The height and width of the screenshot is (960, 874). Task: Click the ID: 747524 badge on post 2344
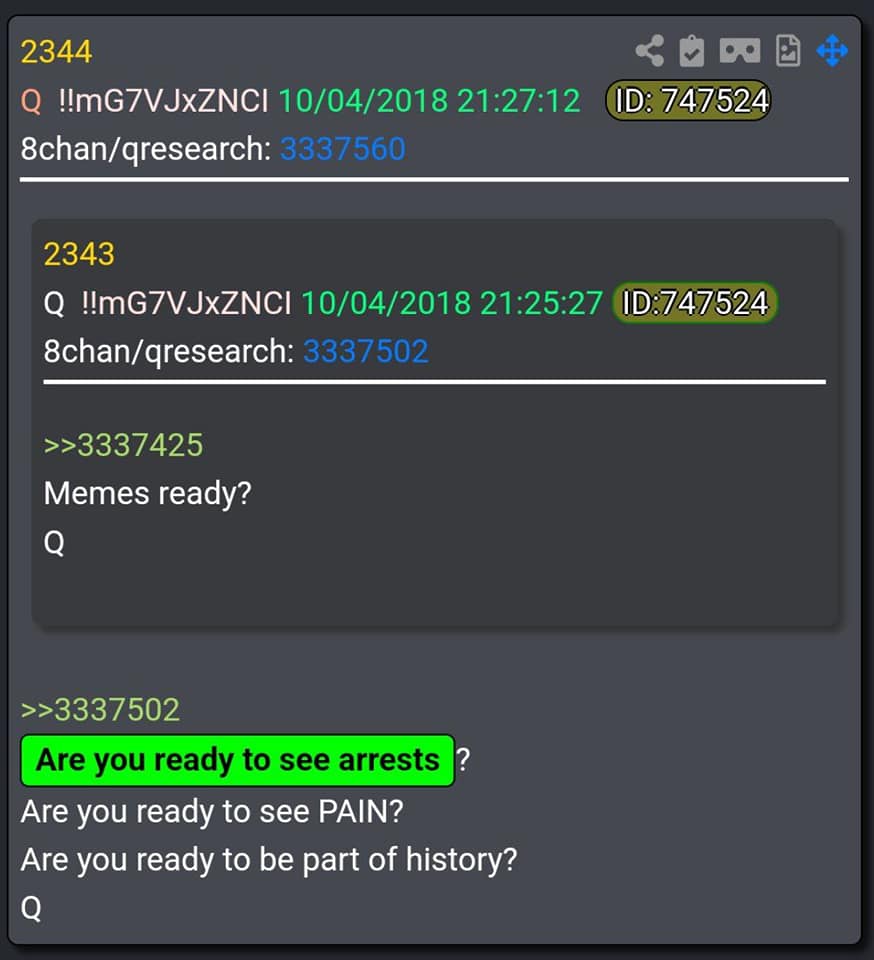[x=688, y=100]
